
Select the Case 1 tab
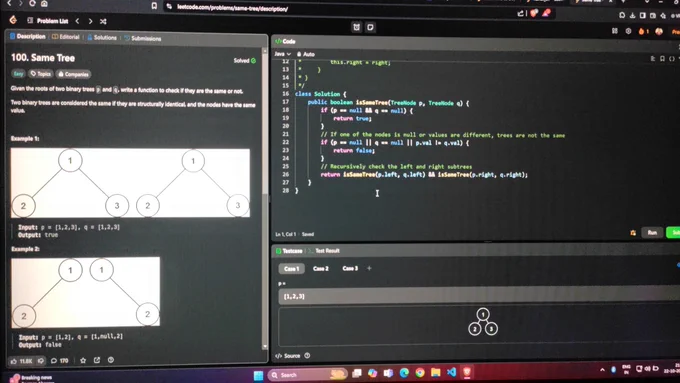pos(291,269)
